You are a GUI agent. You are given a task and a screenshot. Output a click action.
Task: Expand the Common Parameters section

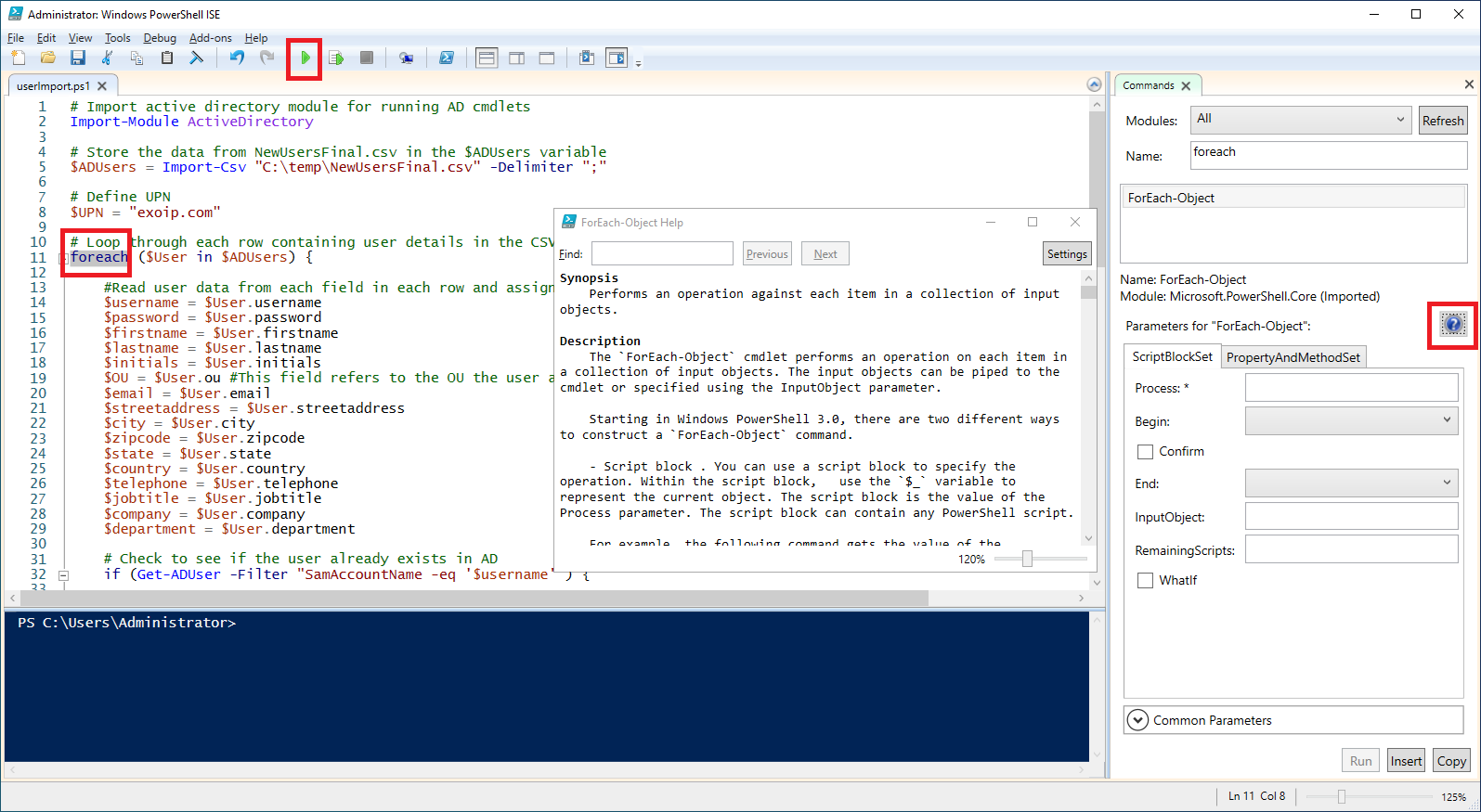1138,720
